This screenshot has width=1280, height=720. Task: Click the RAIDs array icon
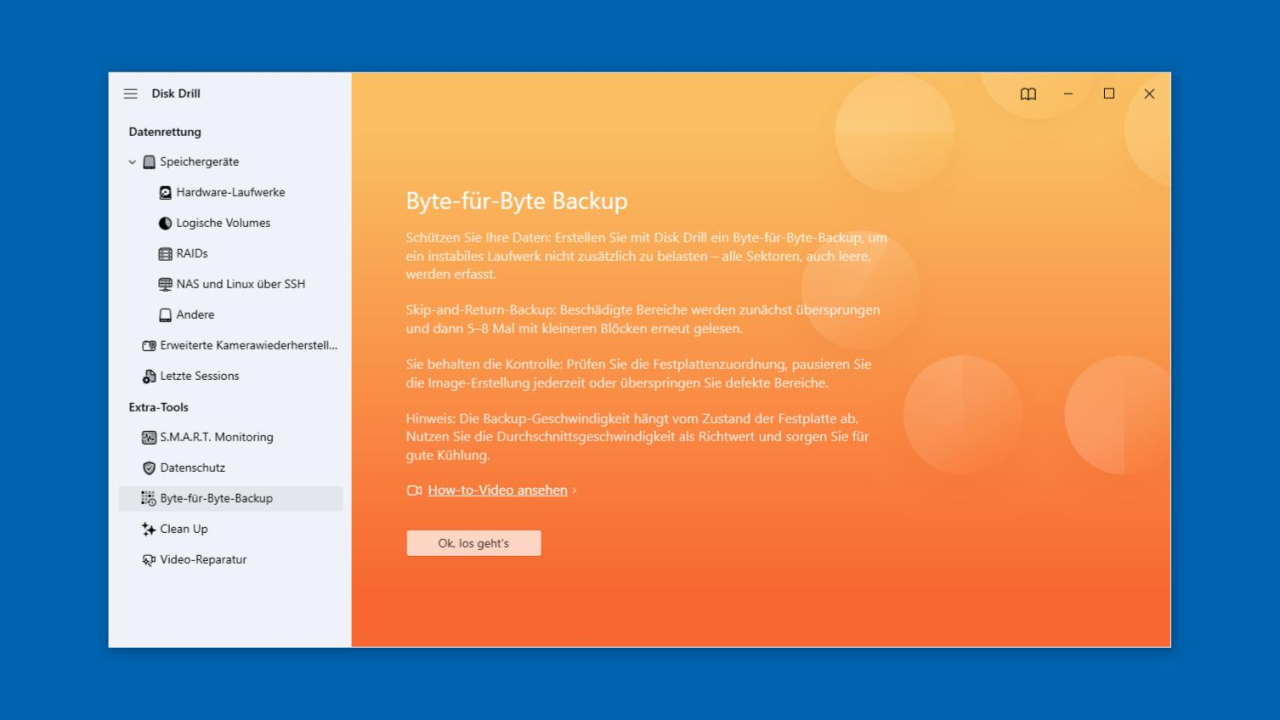[166, 254]
